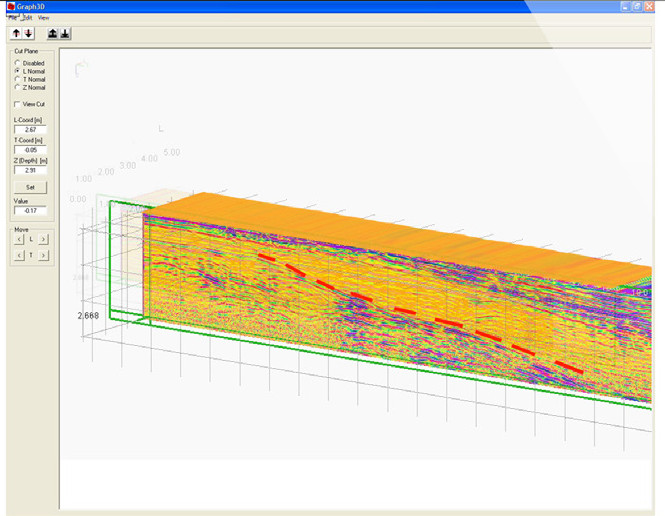This screenshot has height=516, width=665.
Task: Open the File menu
Action: point(13,17)
